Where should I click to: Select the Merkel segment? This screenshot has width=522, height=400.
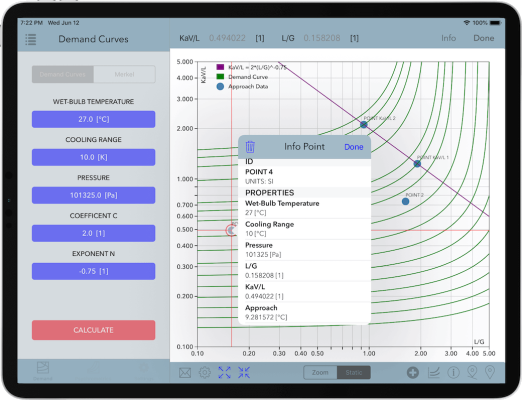click(x=124, y=74)
